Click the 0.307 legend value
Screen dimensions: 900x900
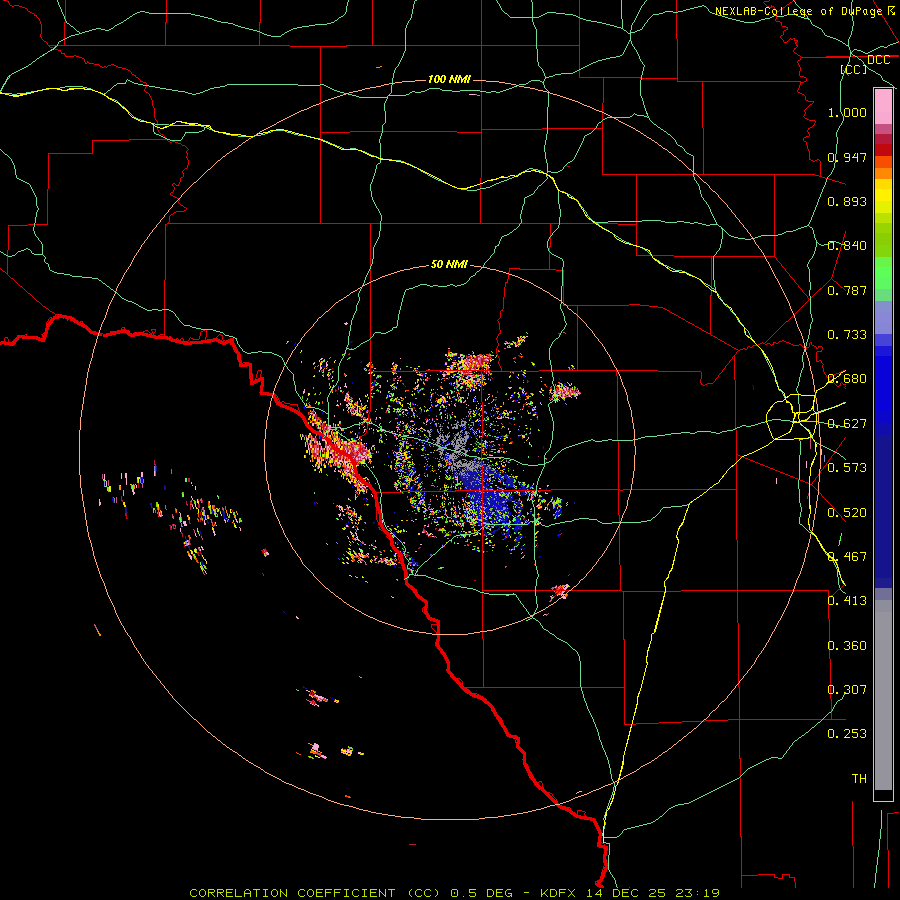click(x=847, y=690)
